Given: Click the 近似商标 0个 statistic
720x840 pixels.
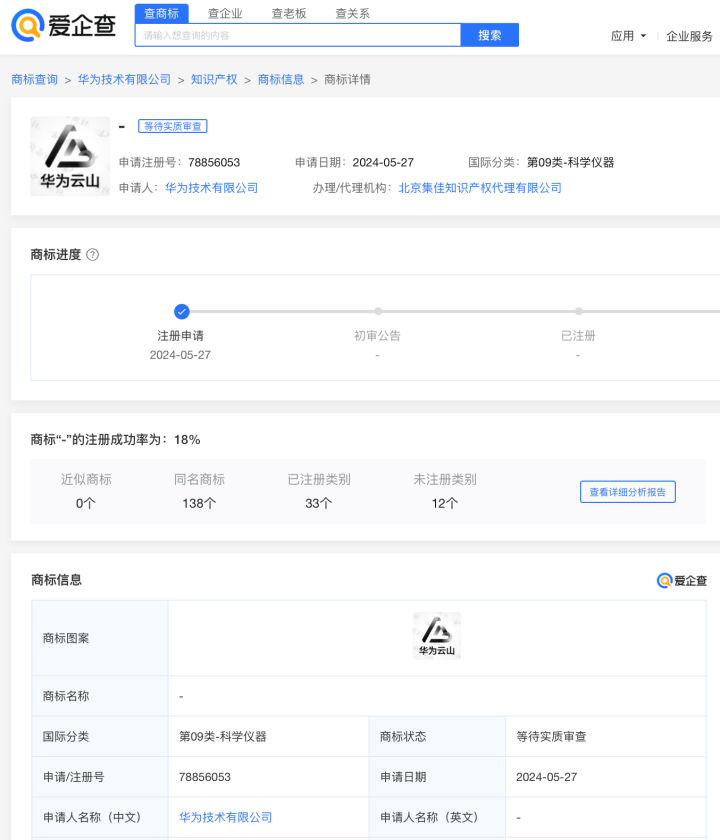Looking at the screenshot, I should 86,491.
